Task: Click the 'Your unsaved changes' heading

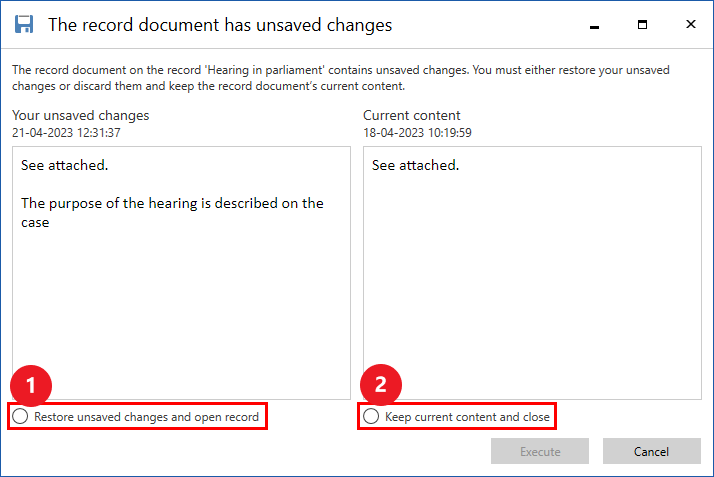Action: click(x=80, y=115)
